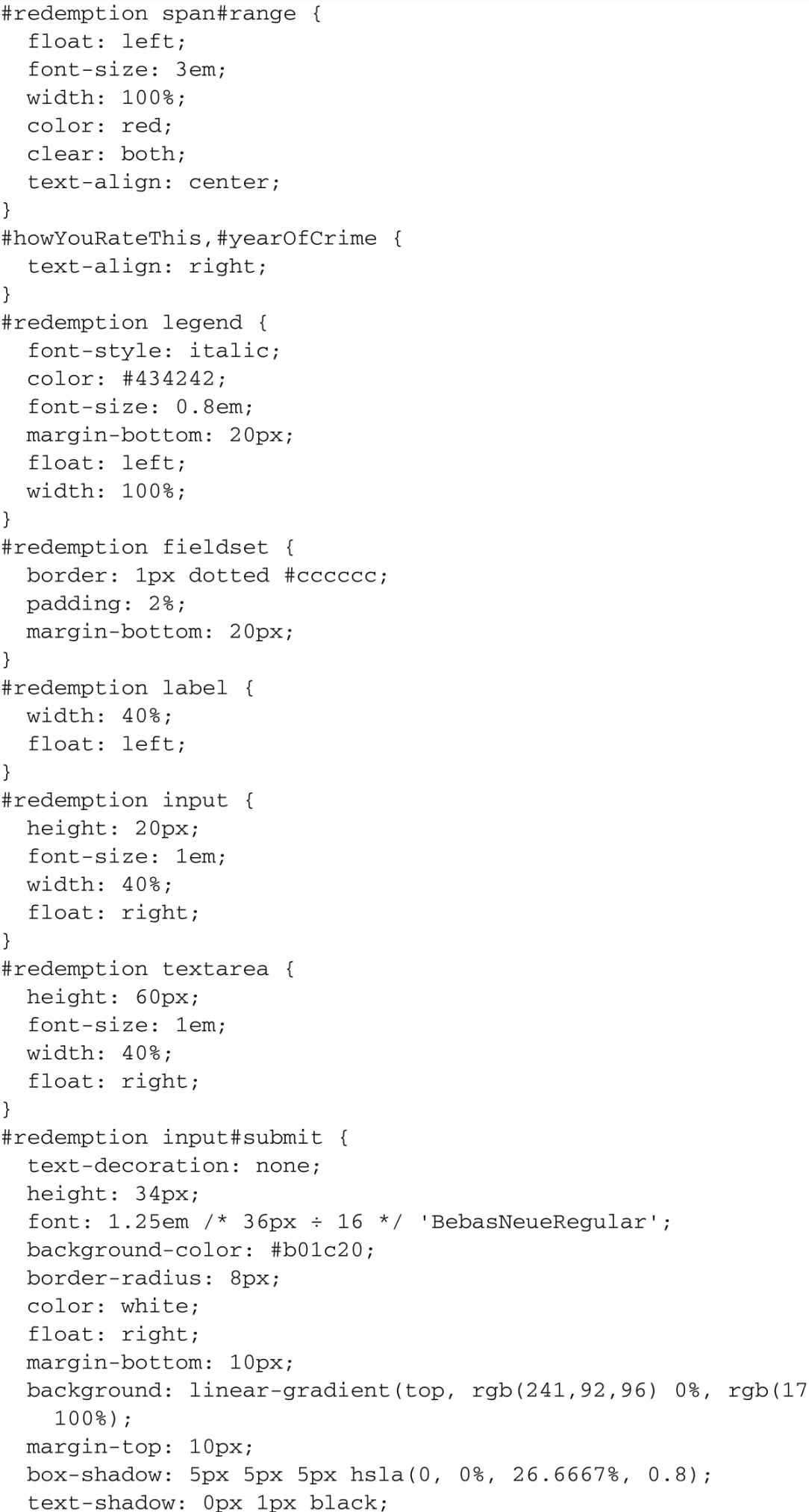
Task: Click the background-color #b01c20 value
Action: click(322, 1250)
